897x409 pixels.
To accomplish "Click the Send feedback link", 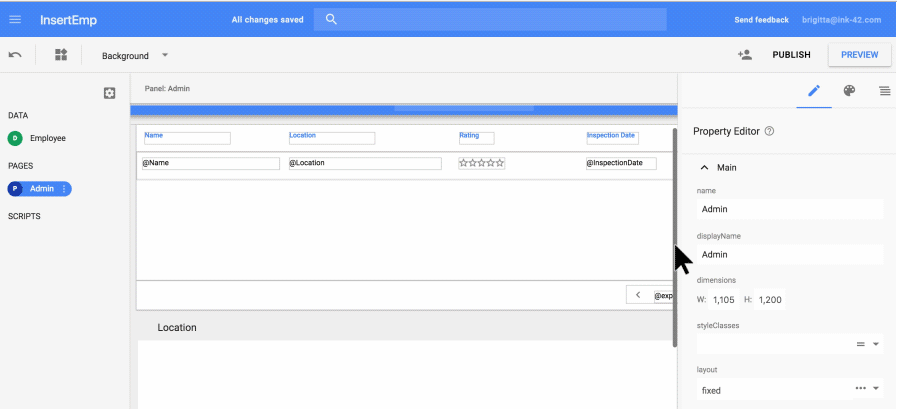I will point(761,19).
